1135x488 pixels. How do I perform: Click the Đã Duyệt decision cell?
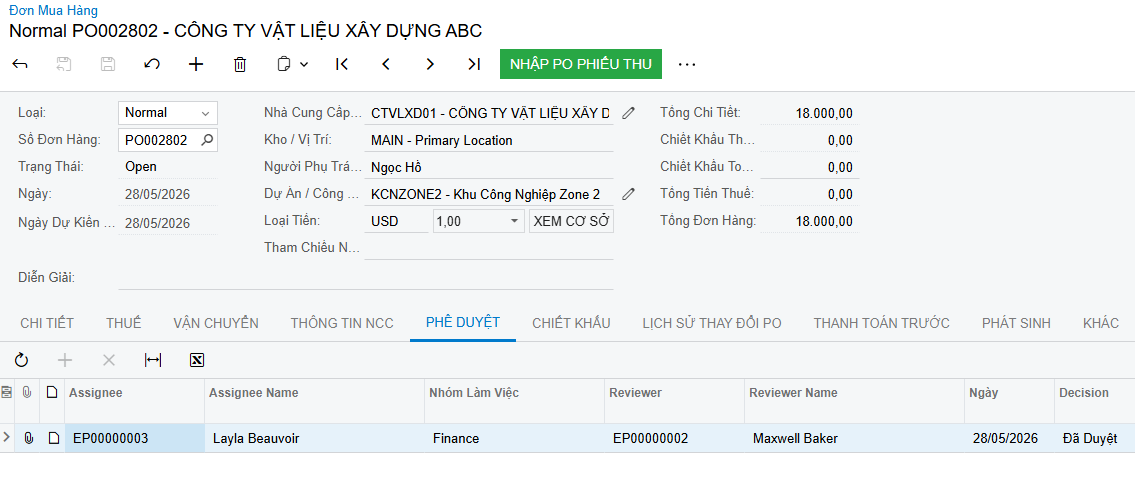(x=1094, y=438)
